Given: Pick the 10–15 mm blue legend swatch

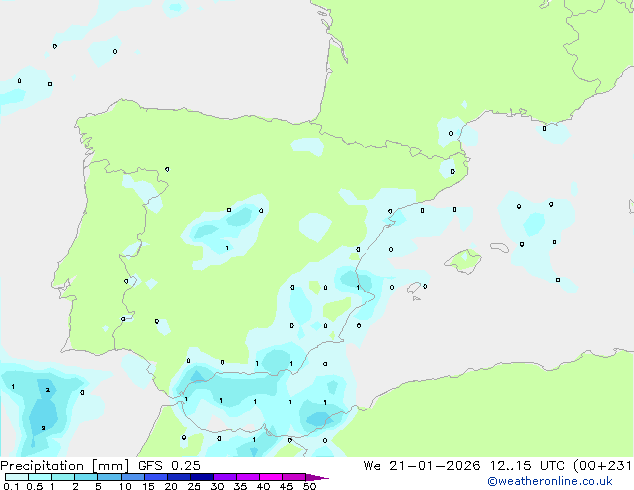Looking at the screenshot, I should click(x=133, y=477).
